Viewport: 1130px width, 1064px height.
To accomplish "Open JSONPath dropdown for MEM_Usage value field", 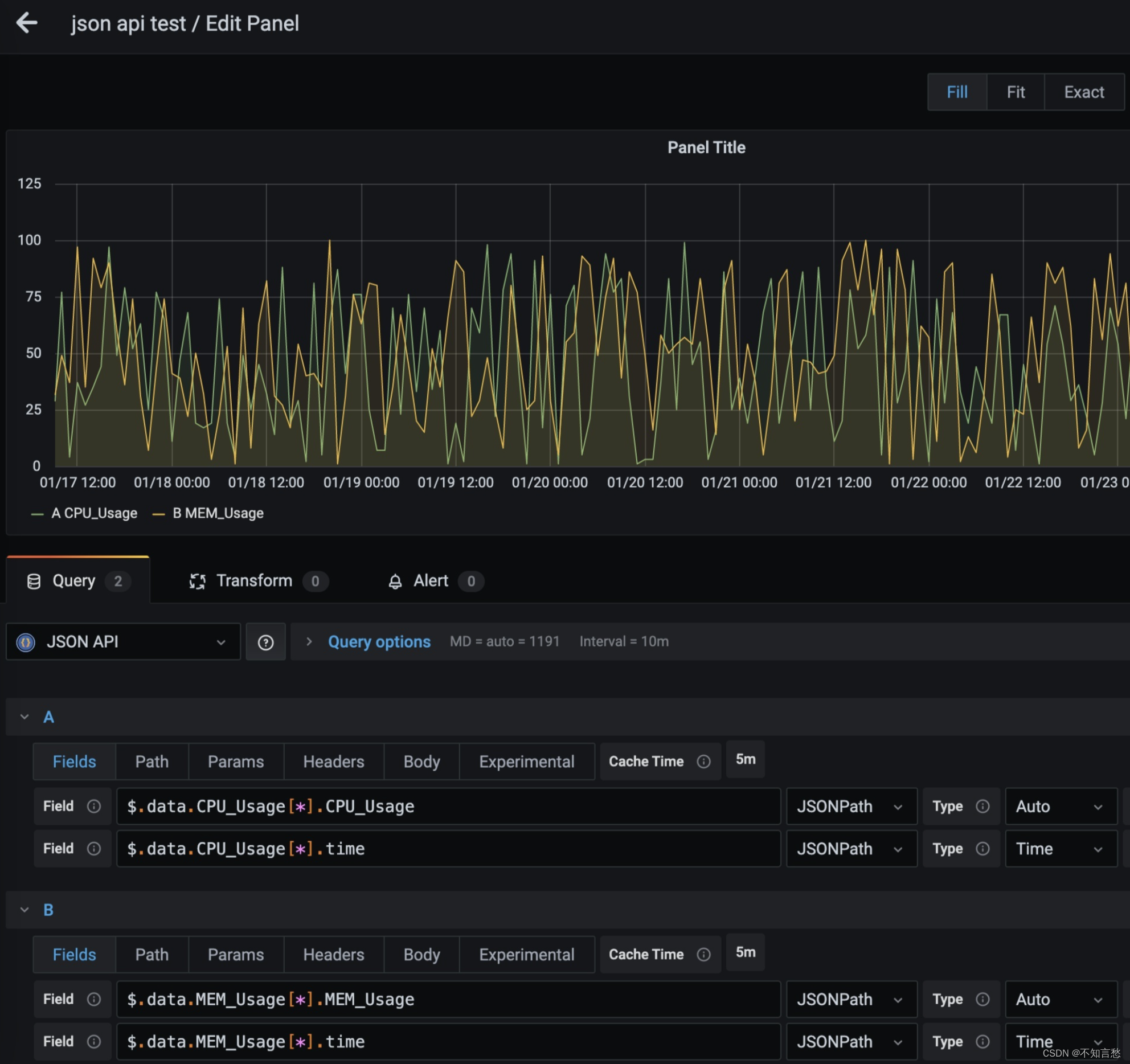I will pyautogui.click(x=851, y=999).
